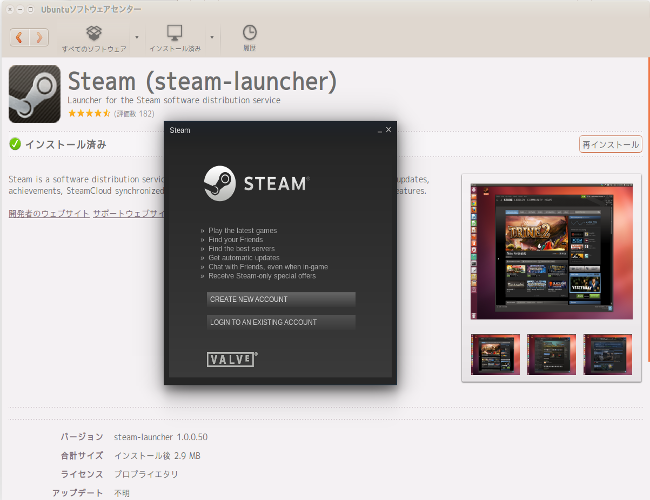
Task: Click the 'Steam (steam-launcher)' title heading
Action: [202, 81]
